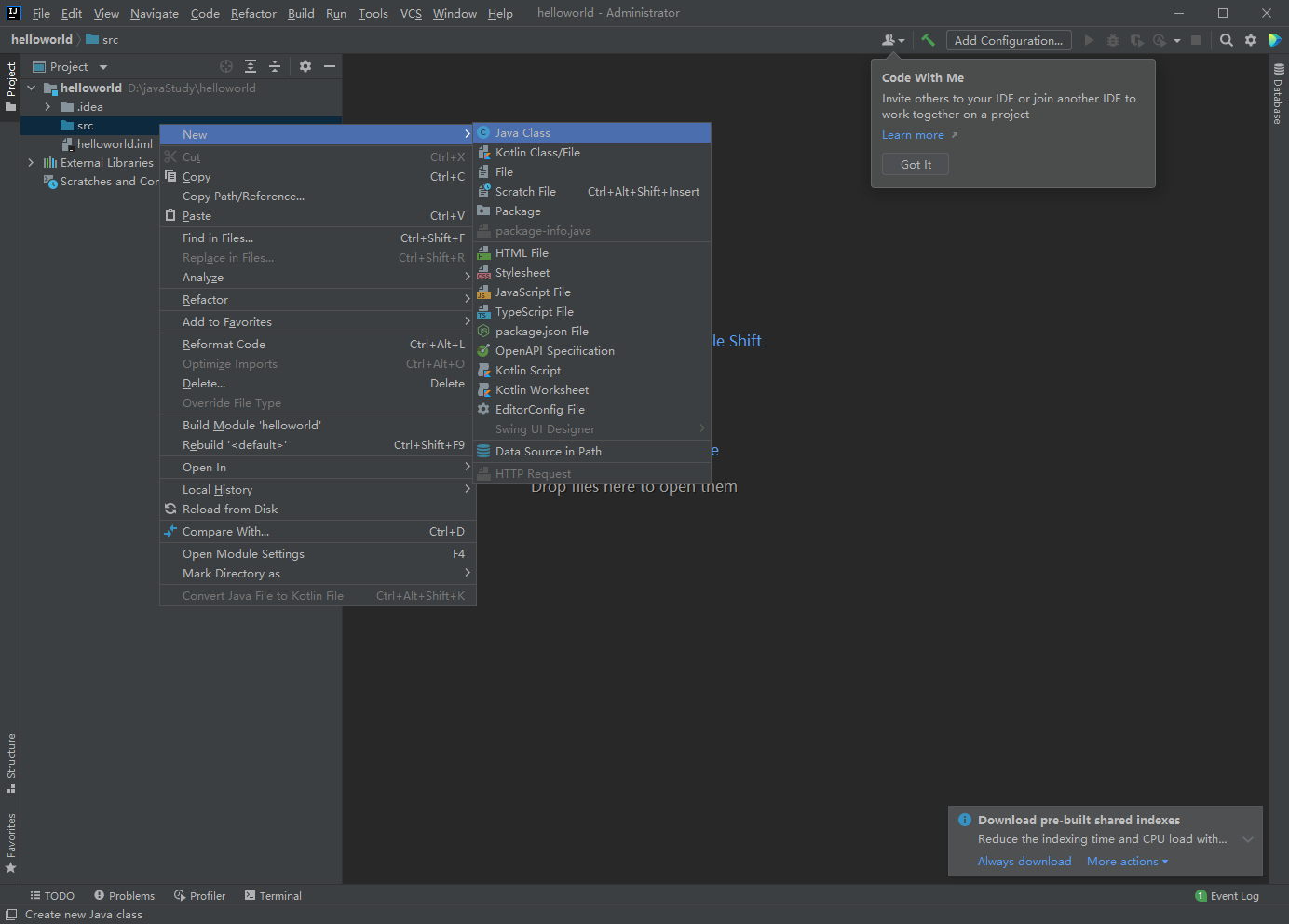Click Always download link
The width and height of the screenshot is (1289, 924).
1024,862
